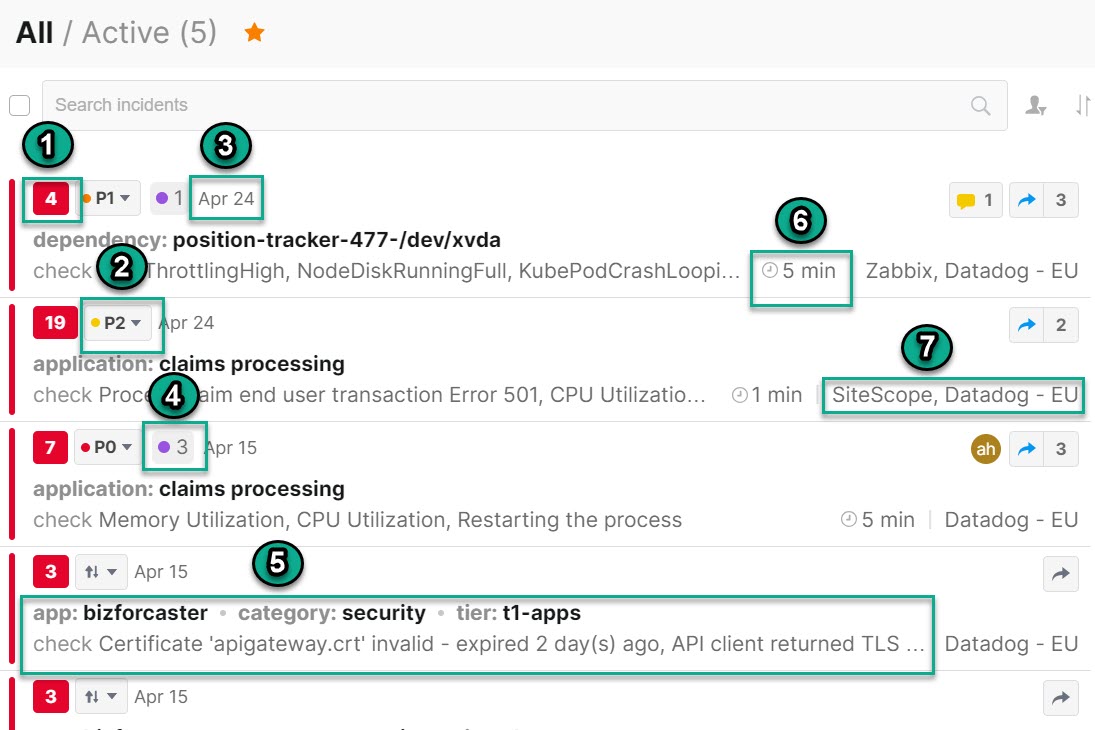The height and width of the screenshot is (730, 1095).
Task: Open the assign-user filter icon
Action: [1036, 105]
